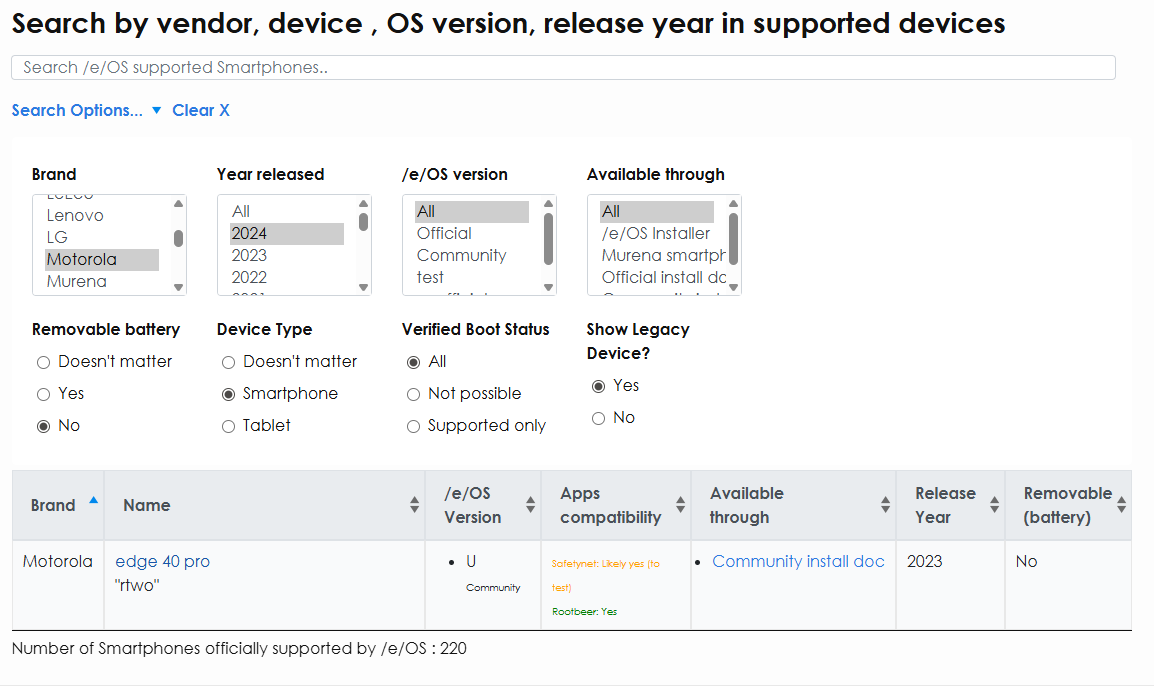1154x686 pixels.
Task: Sort table by Apps compatibility column
Action: 616,505
